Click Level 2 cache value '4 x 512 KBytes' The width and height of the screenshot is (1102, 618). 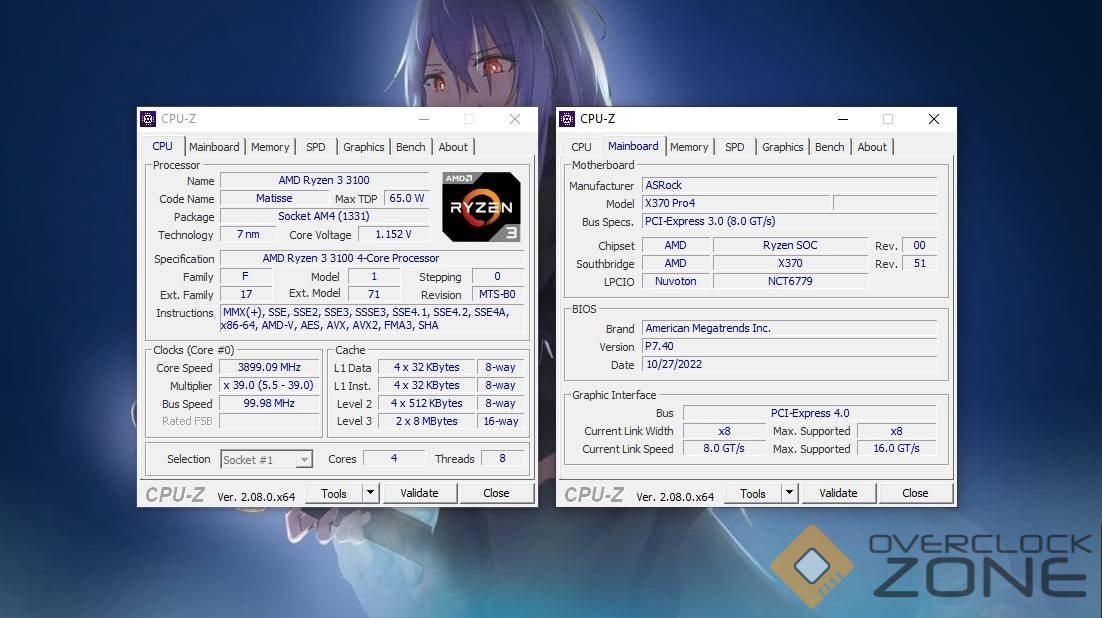point(427,404)
